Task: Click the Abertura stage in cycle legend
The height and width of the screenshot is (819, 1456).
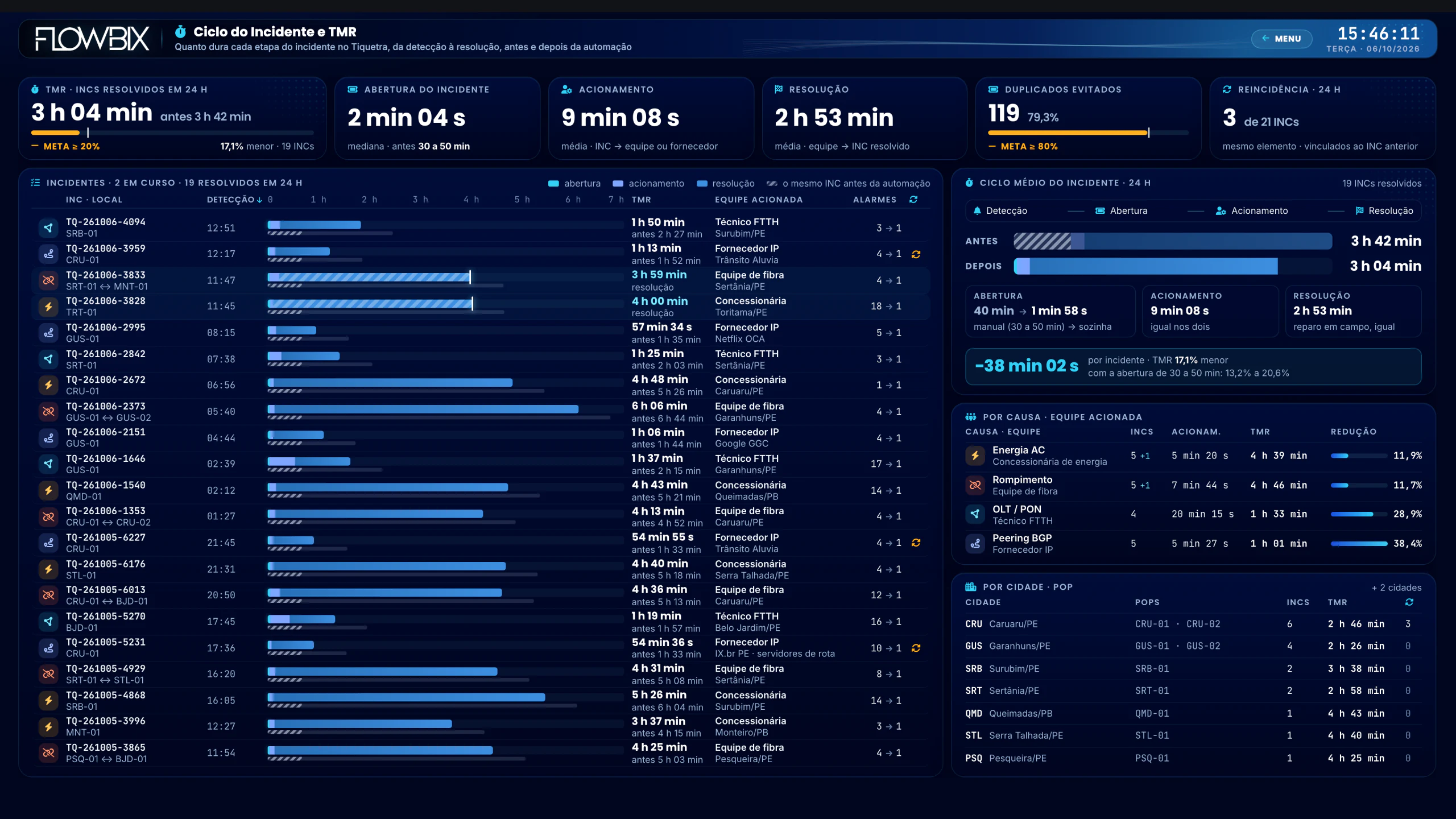Action: (x=1122, y=210)
